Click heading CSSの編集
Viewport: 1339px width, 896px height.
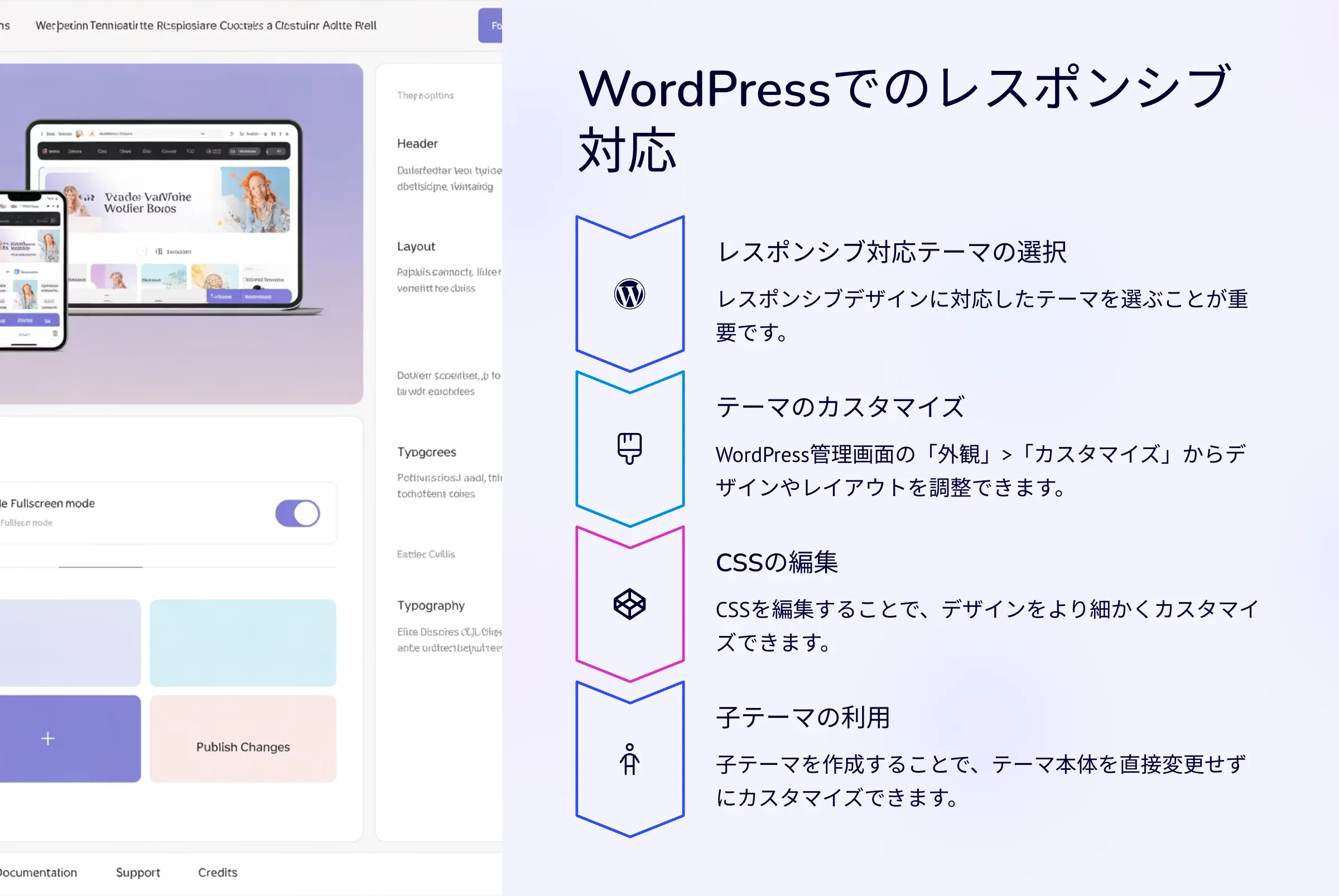[777, 562]
